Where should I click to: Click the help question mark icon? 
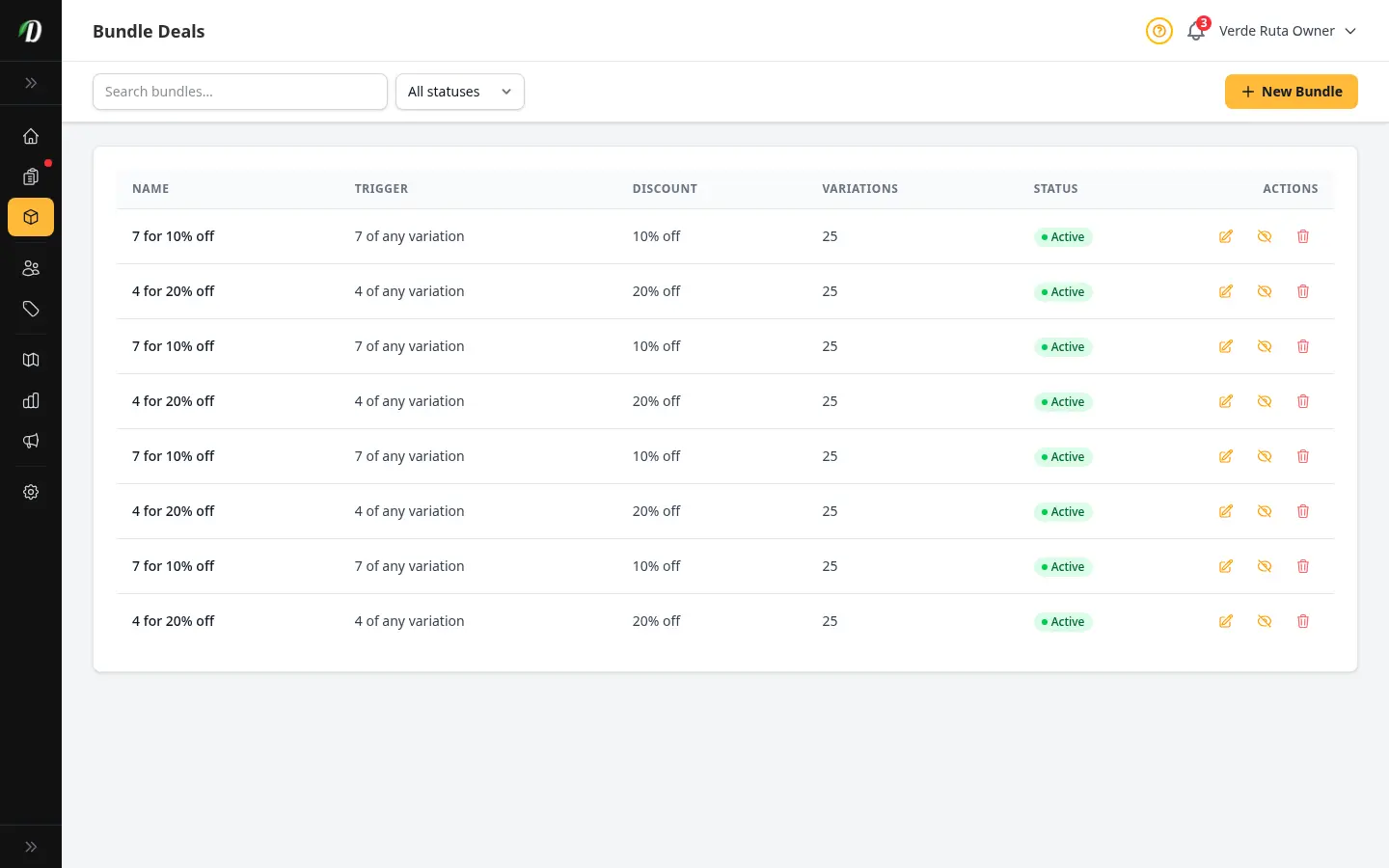pyautogui.click(x=1159, y=31)
